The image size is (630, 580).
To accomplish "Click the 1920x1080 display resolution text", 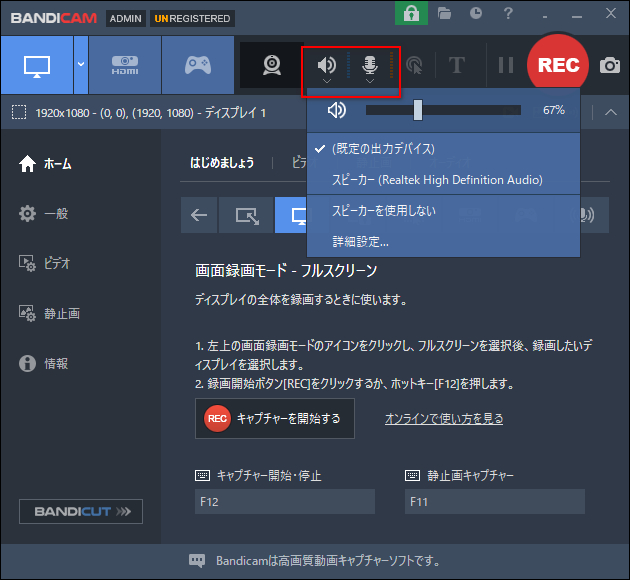I will pyautogui.click(x=151, y=113).
